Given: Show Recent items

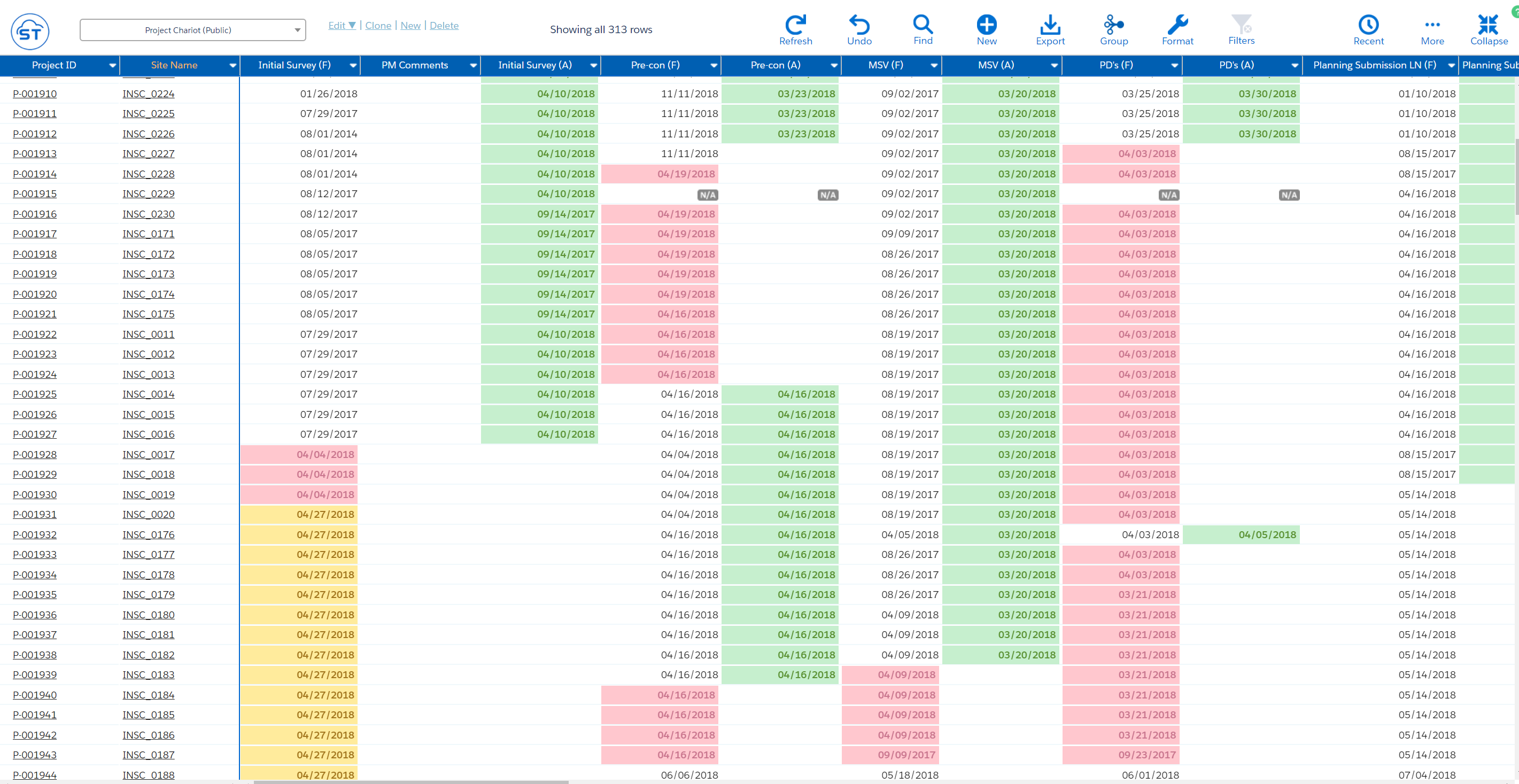Looking at the screenshot, I should 1368,29.
